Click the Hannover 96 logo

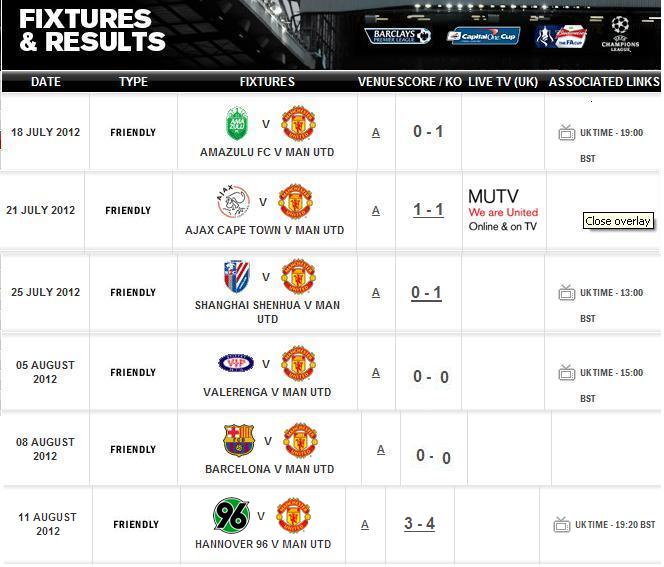[x=231, y=515]
